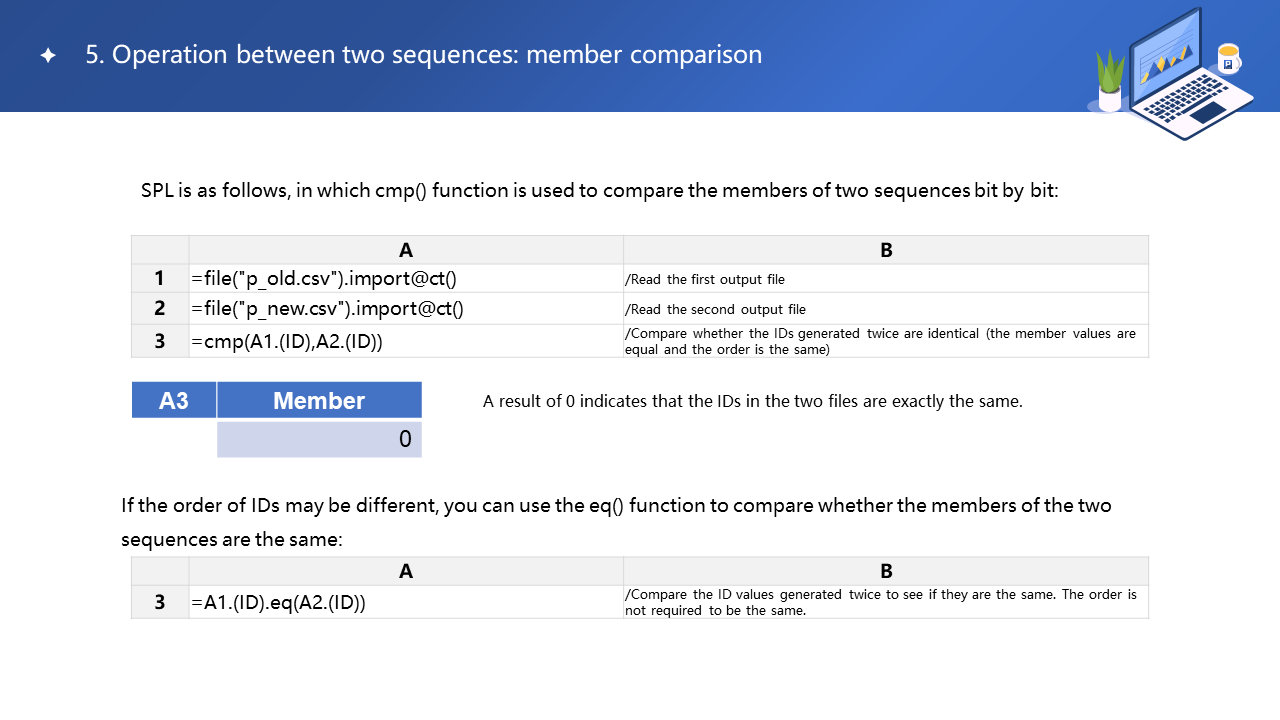This screenshot has width=1280, height=720.
Task: Click column B header of second table
Action: coord(885,571)
